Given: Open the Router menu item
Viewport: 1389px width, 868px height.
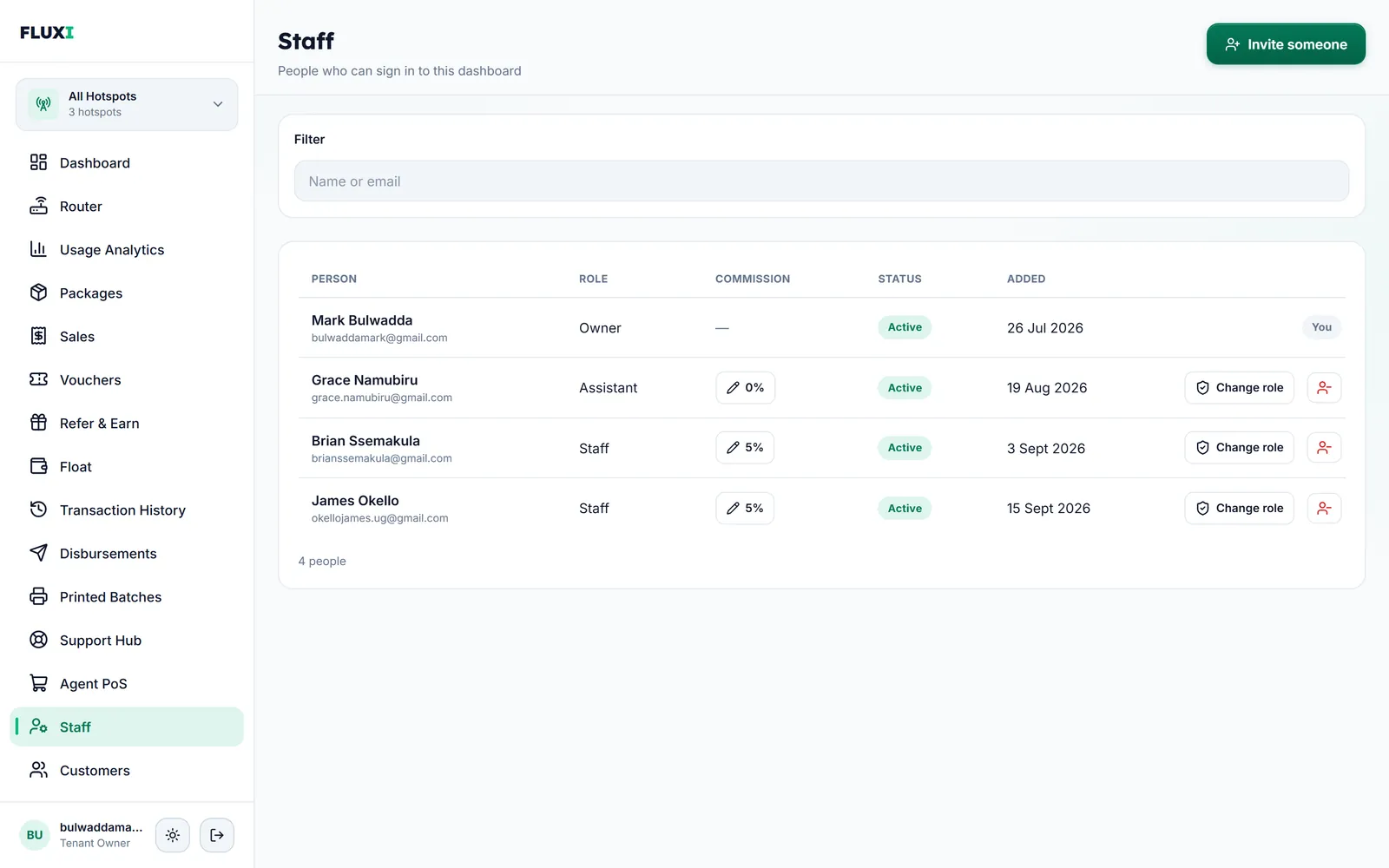Looking at the screenshot, I should 127,207.
